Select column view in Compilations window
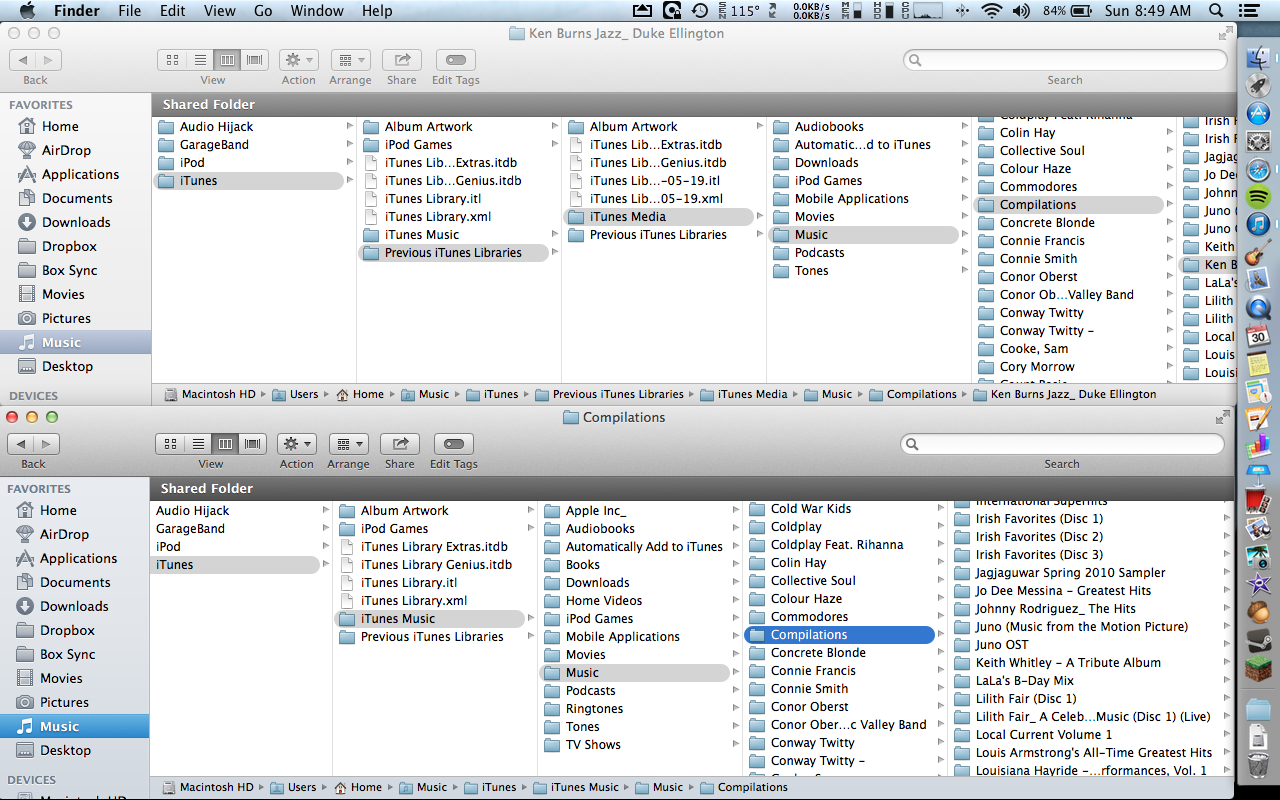 225,444
